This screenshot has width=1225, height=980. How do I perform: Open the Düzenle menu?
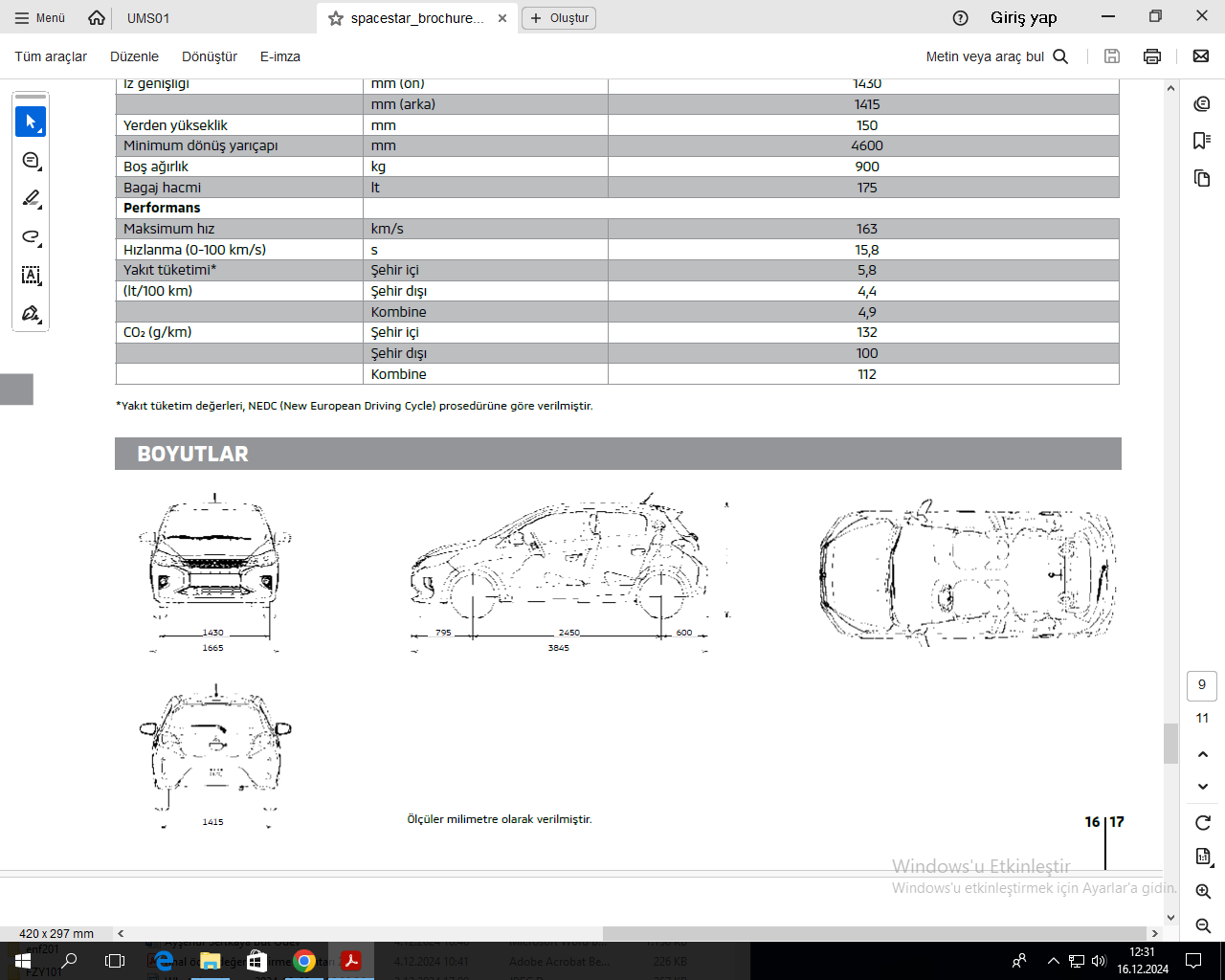pos(134,56)
